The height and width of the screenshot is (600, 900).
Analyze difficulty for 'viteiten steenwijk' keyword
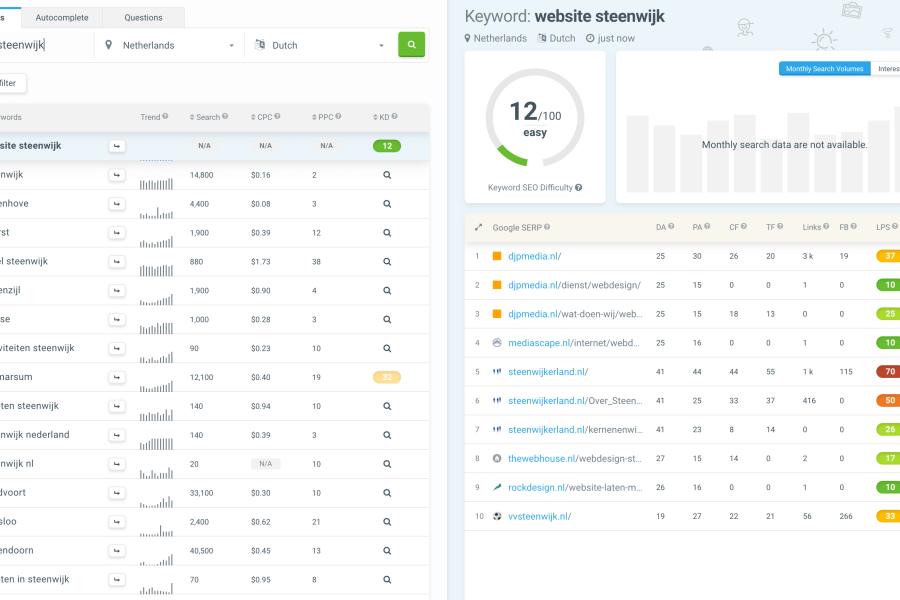387,349
